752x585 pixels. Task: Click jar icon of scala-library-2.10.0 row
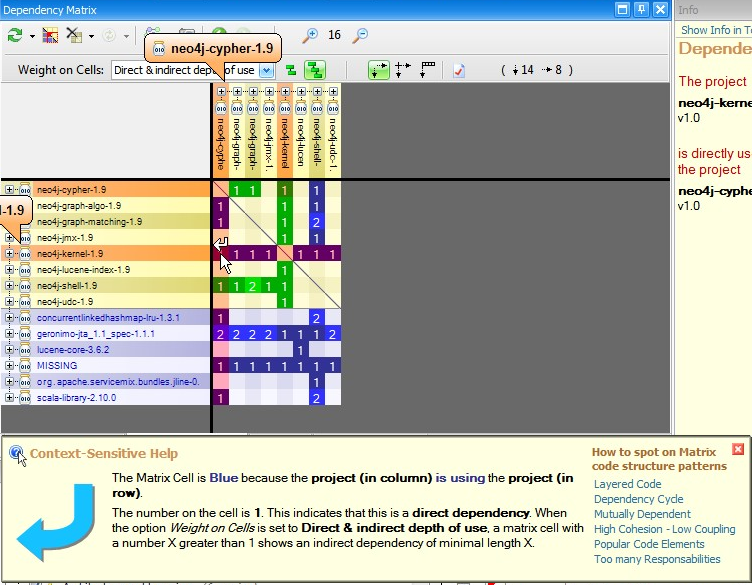25,398
